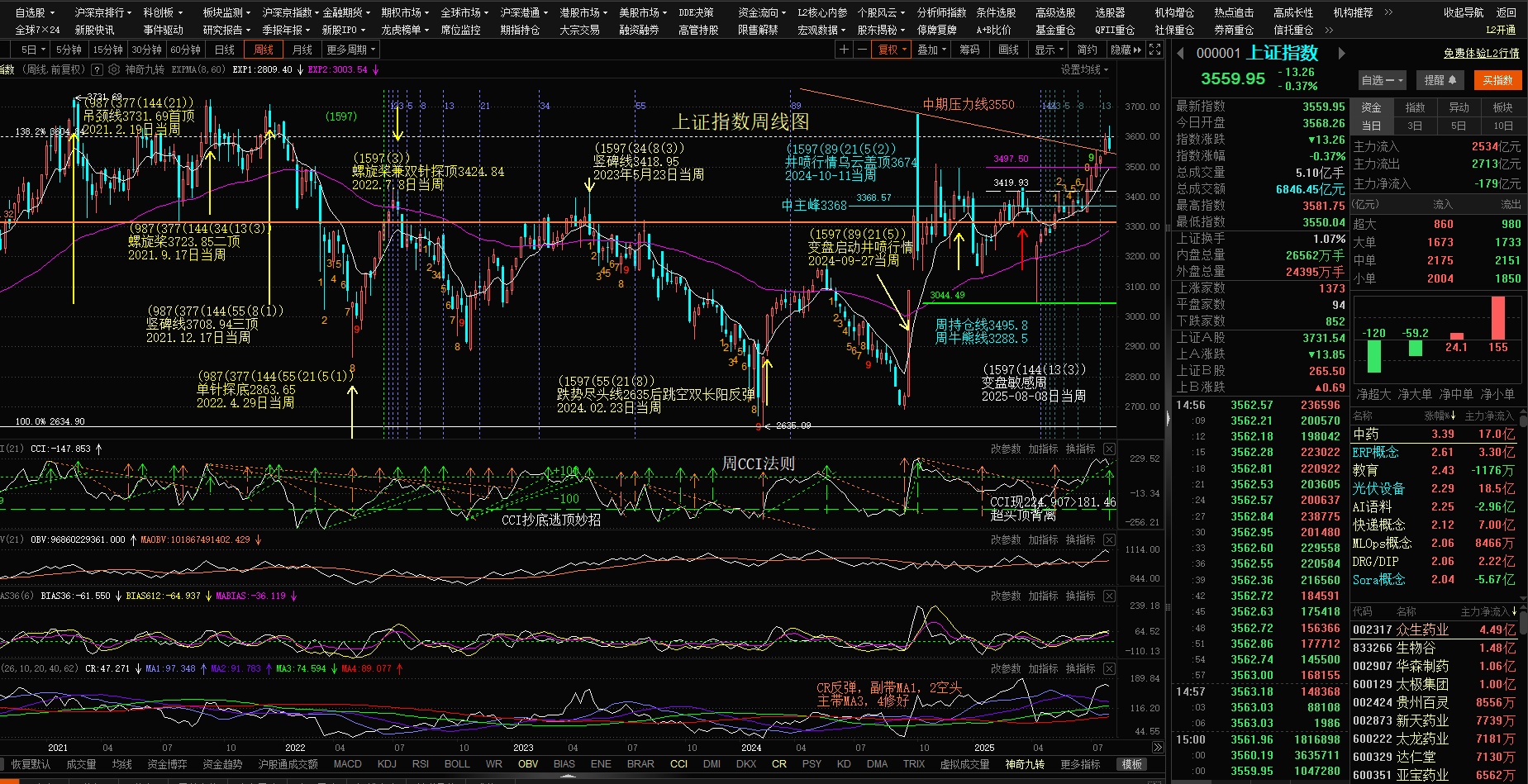Click 恢复默认 to reset indicators
1528x784 pixels.
pyautogui.click(x=31, y=764)
